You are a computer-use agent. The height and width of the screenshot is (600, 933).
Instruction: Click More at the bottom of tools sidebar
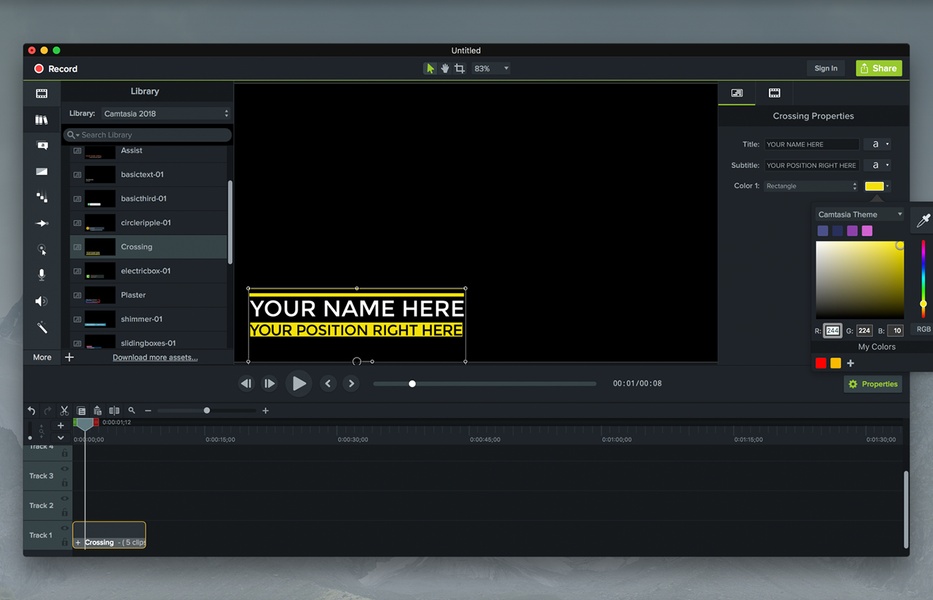(x=42, y=357)
